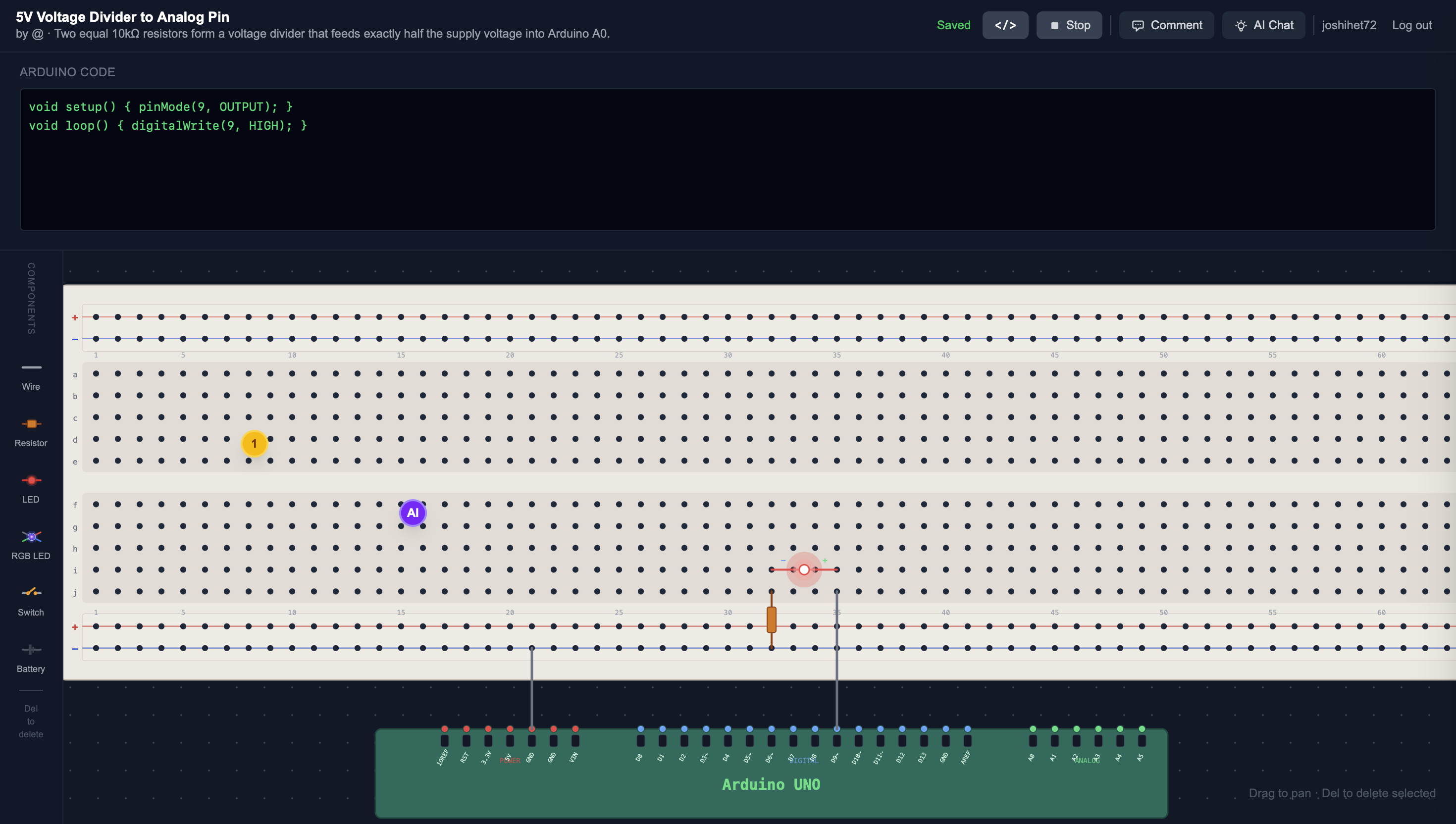This screenshot has height=824, width=1456.
Task: Open the Comment tool
Action: 1166,25
